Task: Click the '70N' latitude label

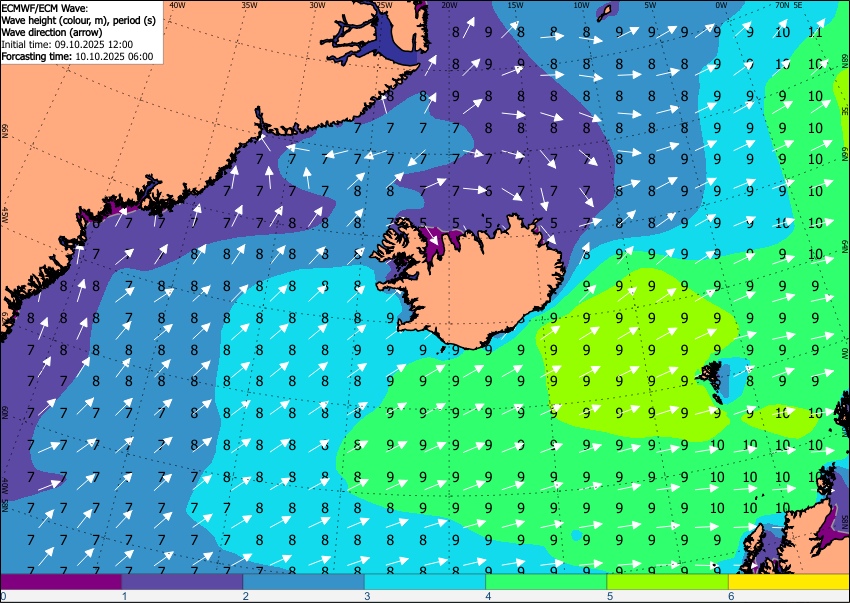Action: tap(782, 5)
